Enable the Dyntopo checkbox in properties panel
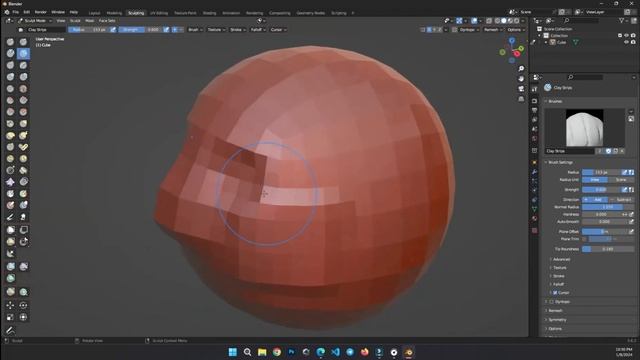 [551, 302]
